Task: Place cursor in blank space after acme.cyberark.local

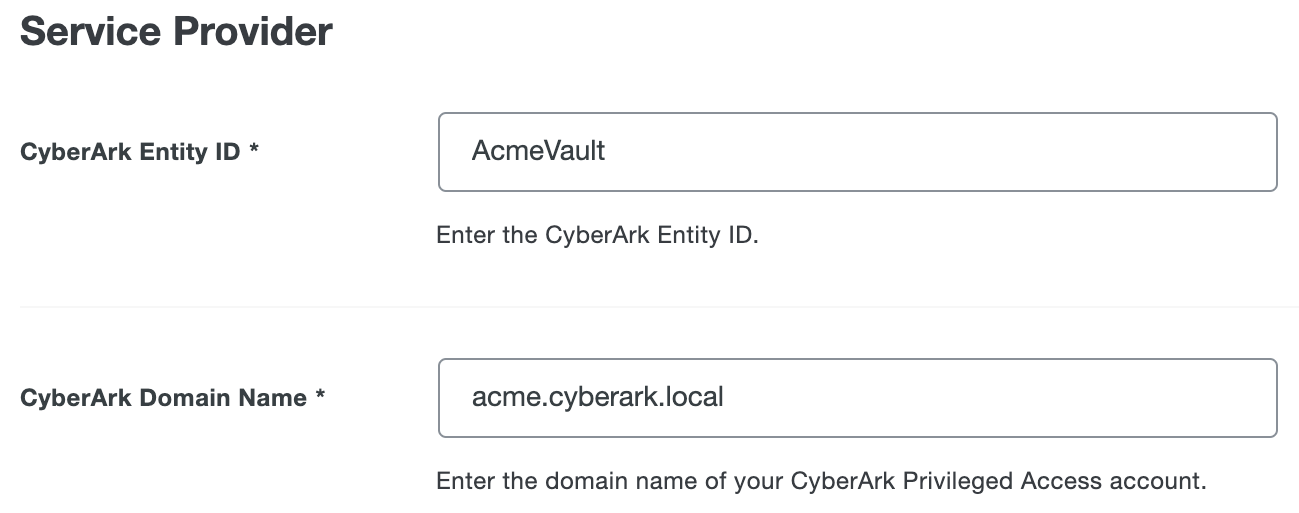Action: (1000, 398)
